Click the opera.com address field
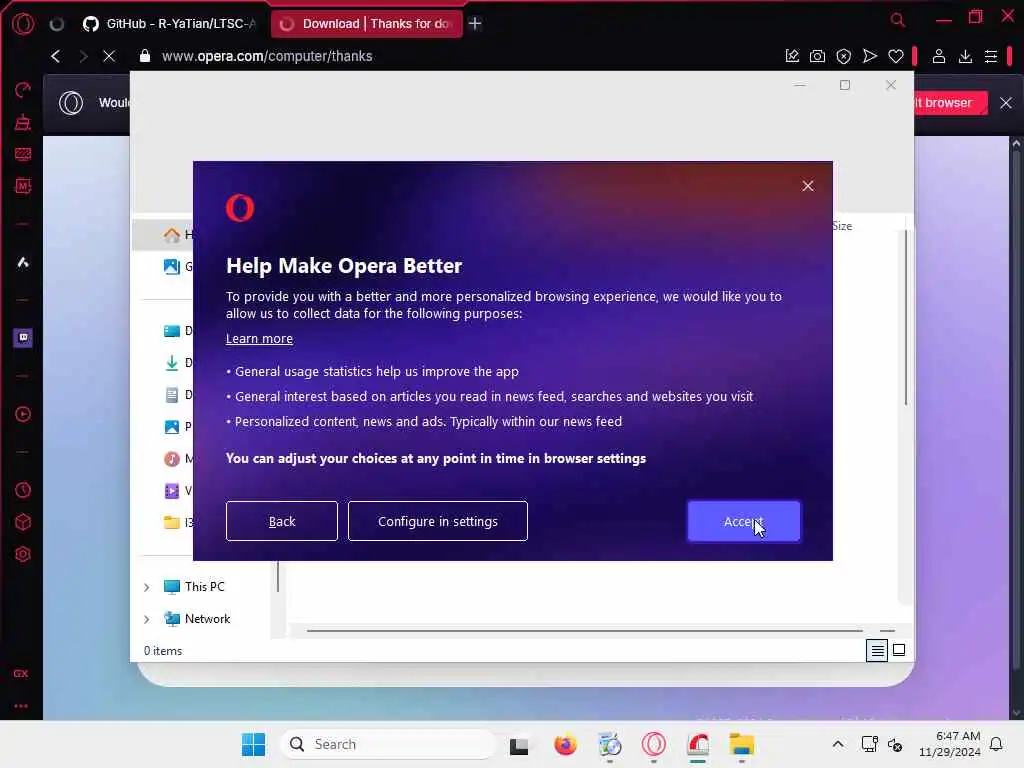1024x768 pixels. tap(267, 56)
